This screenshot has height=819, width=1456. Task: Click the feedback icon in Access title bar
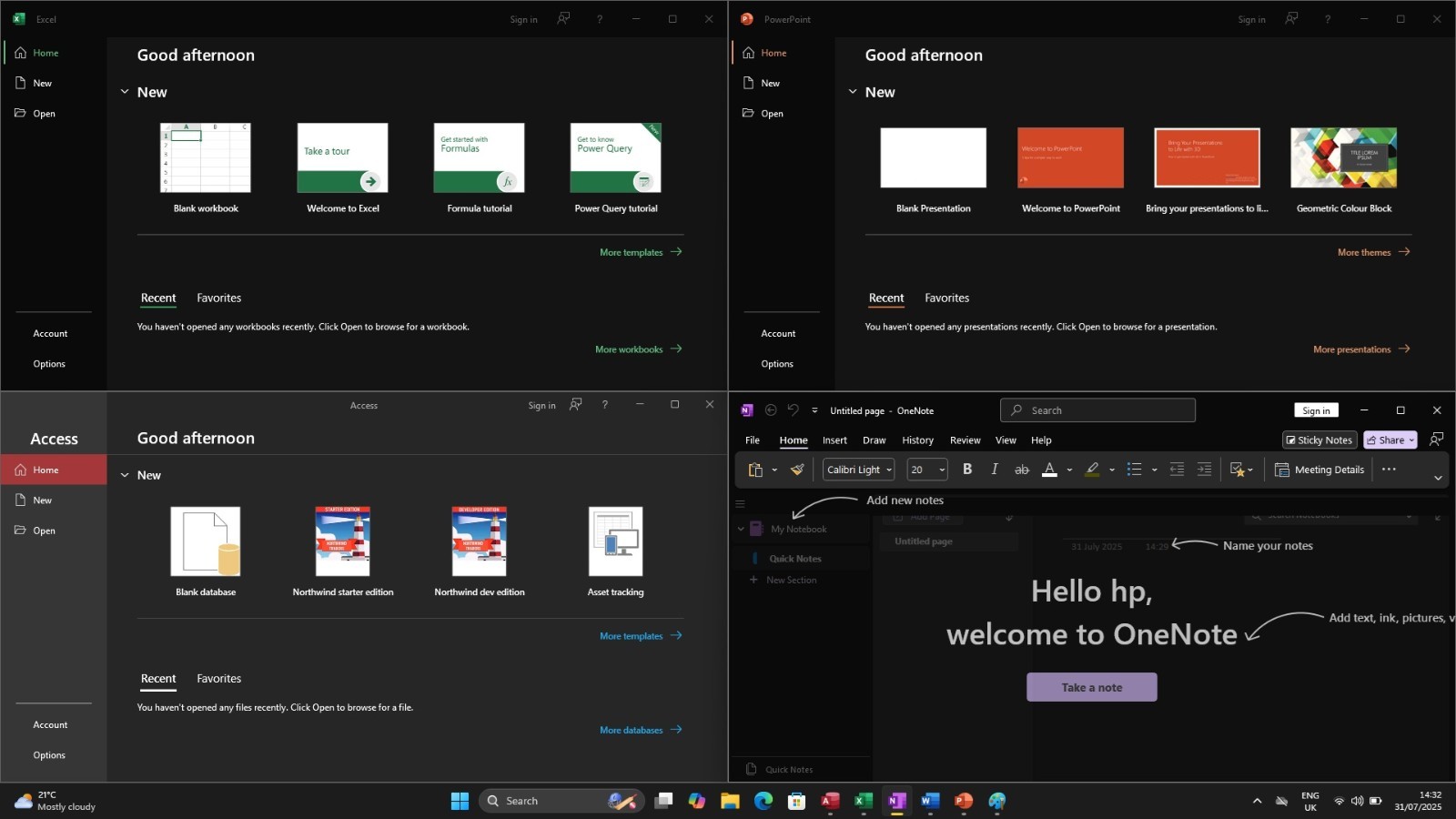(x=575, y=405)
